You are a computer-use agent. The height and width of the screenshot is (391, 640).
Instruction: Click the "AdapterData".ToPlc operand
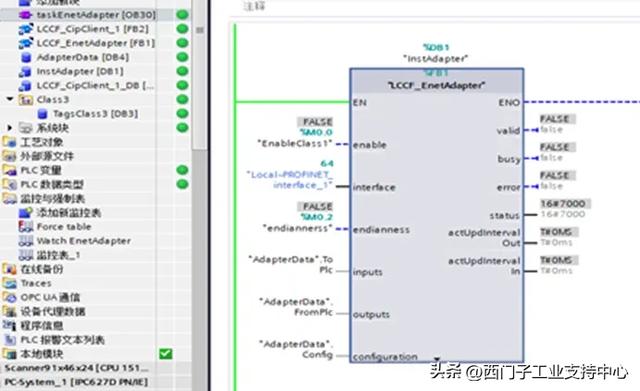291,264
